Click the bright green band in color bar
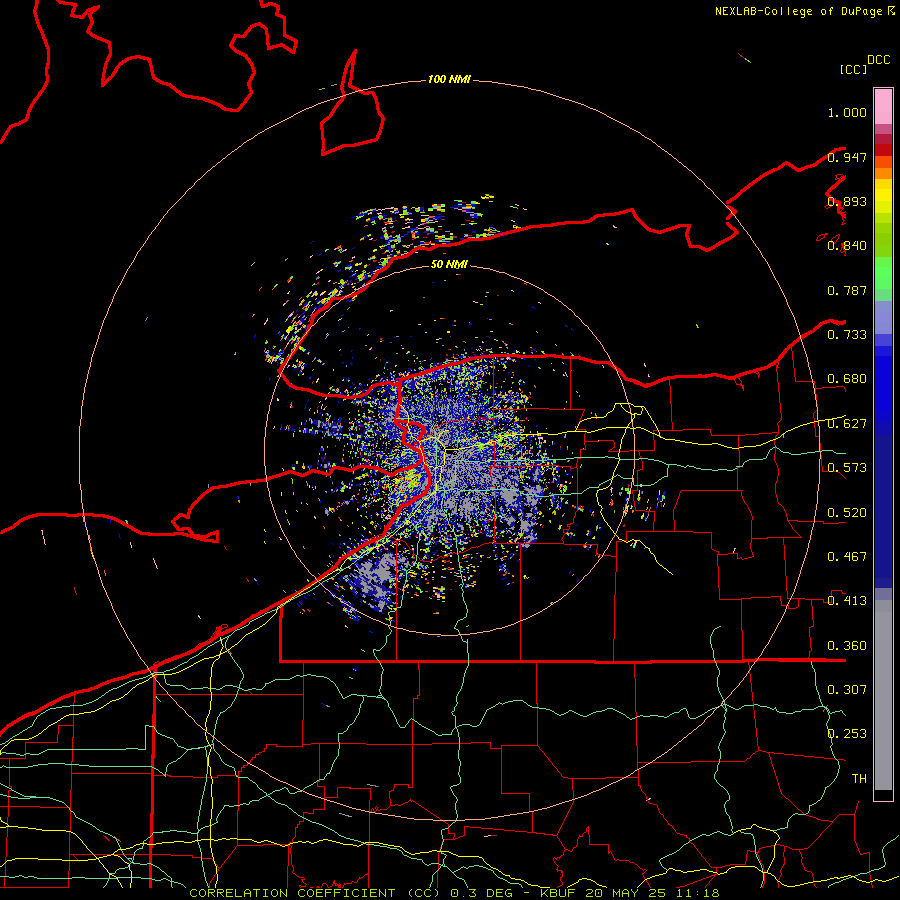Image resolution: width=900 pixels, height=900 pixels. (883, 273)
